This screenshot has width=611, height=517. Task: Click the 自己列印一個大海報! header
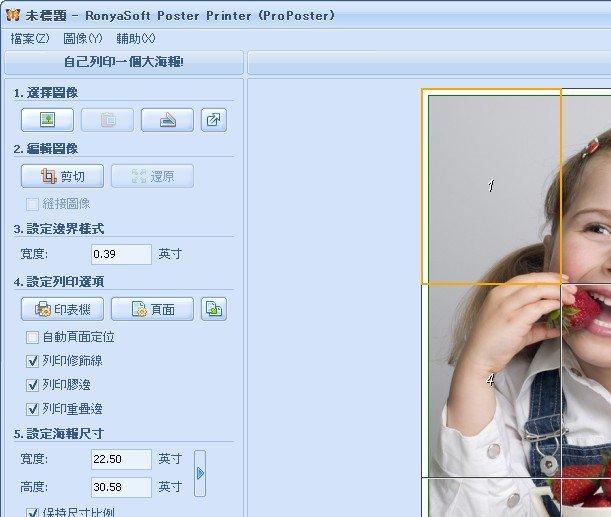[x=124, y=62]
